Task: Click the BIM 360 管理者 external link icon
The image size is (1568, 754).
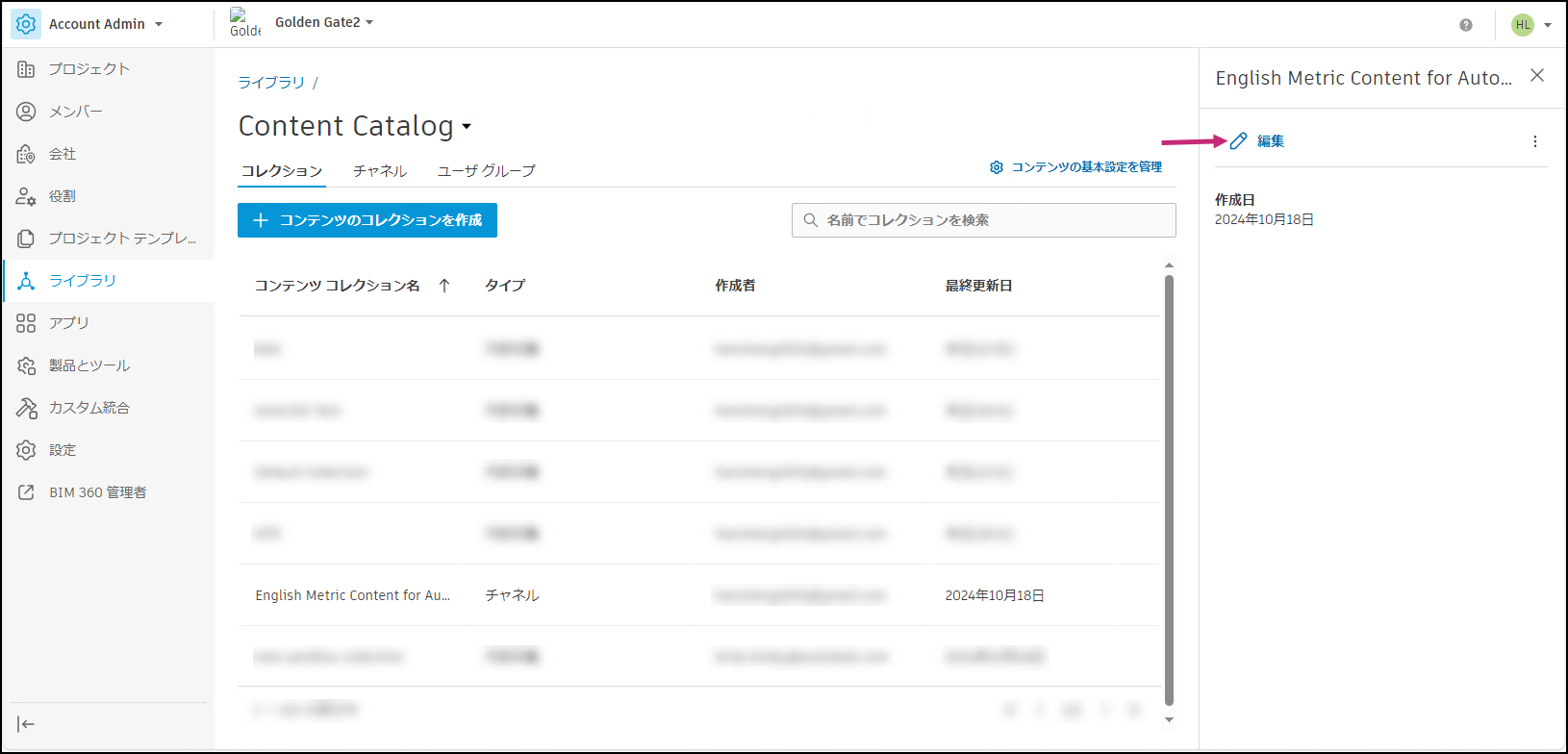Action: click(x=26, y=492)
